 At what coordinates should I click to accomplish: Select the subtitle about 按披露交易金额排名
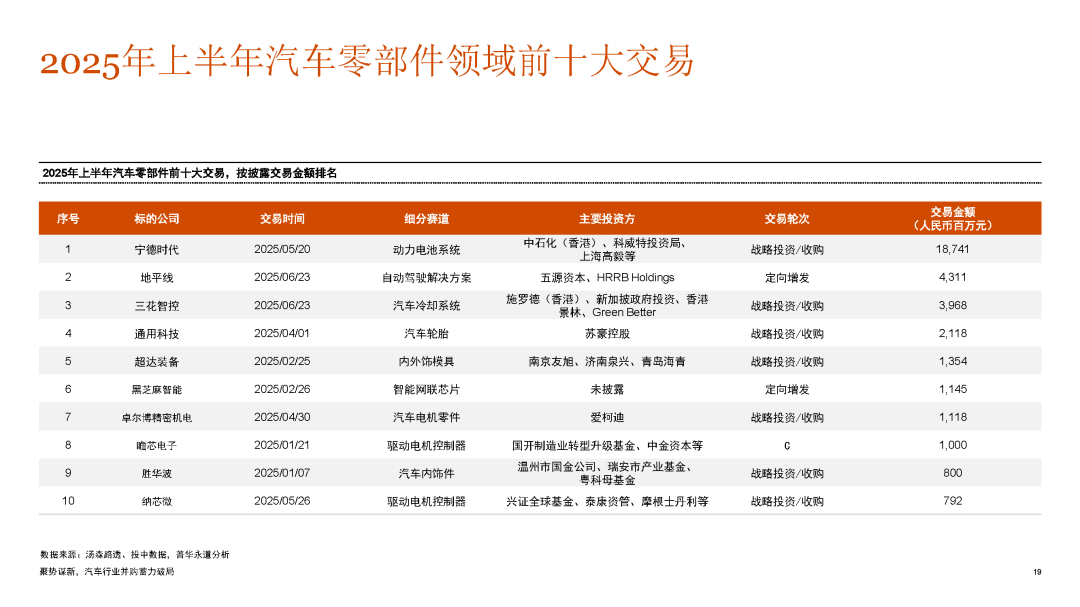tap(189, 173)
